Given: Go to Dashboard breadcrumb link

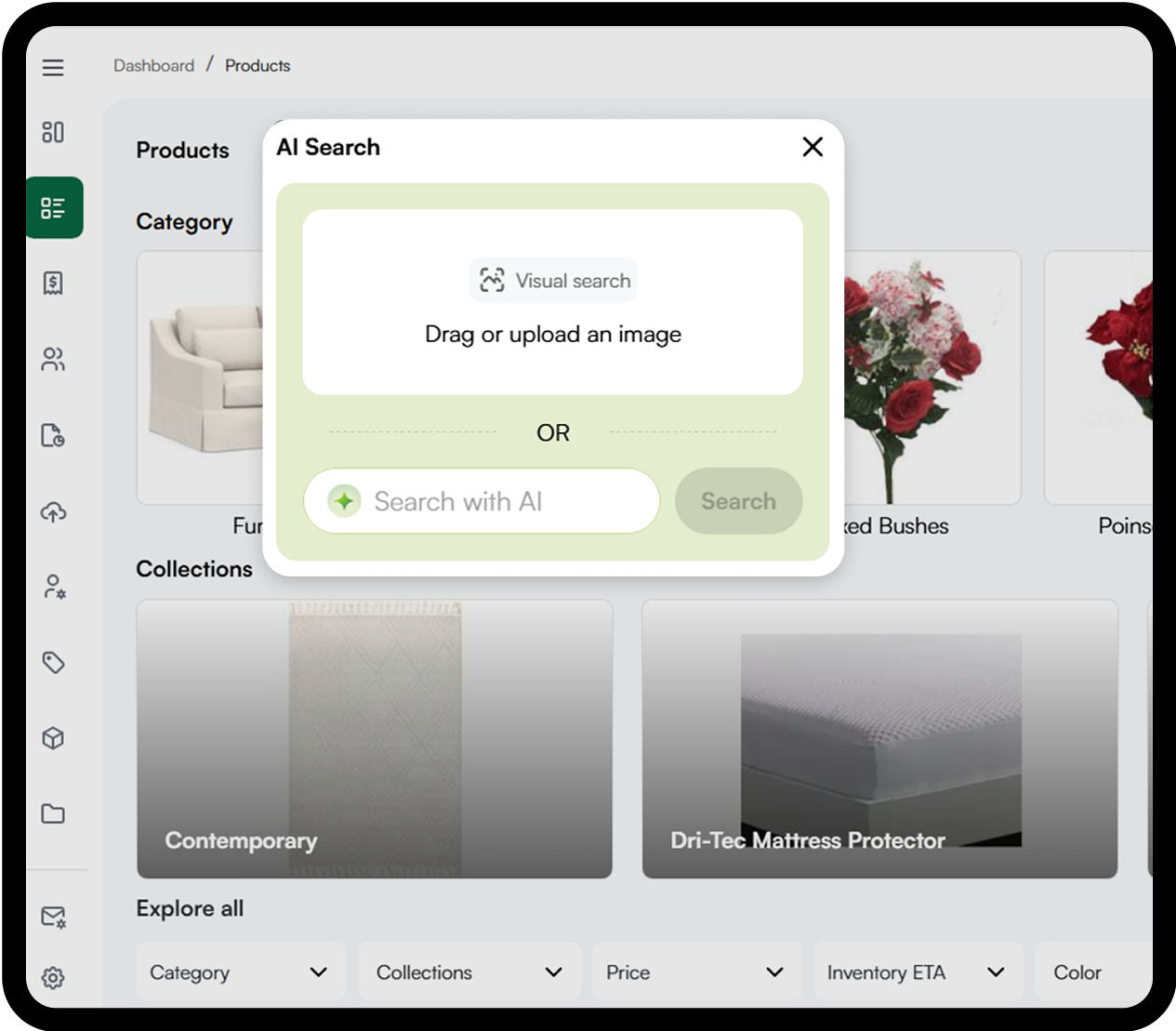Looking at the screenshot, I should pos(153,66).
